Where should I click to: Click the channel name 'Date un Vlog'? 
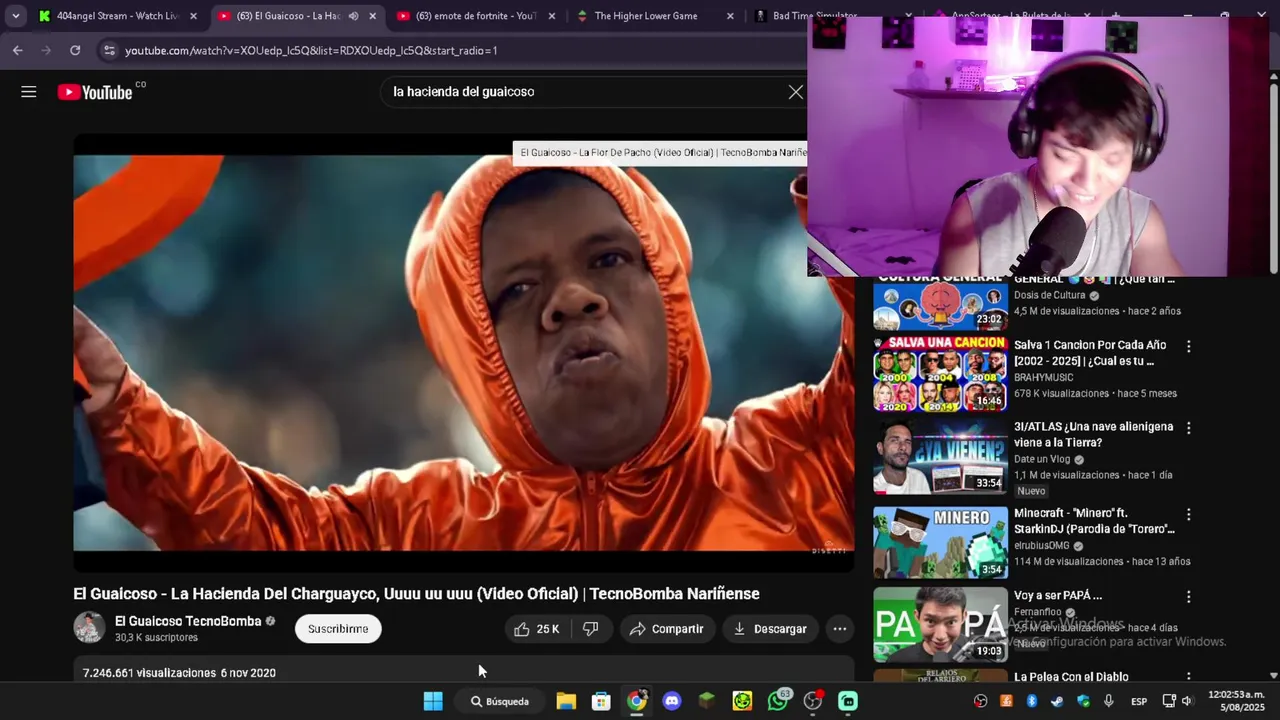(1042, 460)
